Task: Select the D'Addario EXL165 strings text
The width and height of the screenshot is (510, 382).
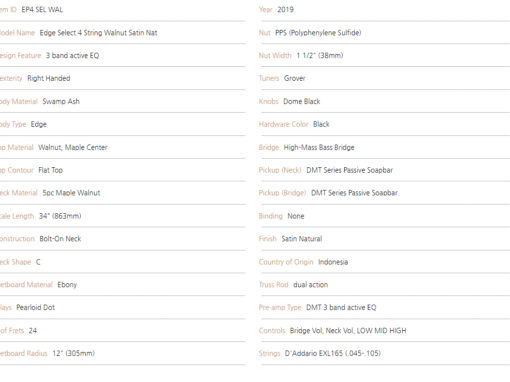Action: point(332,353)
